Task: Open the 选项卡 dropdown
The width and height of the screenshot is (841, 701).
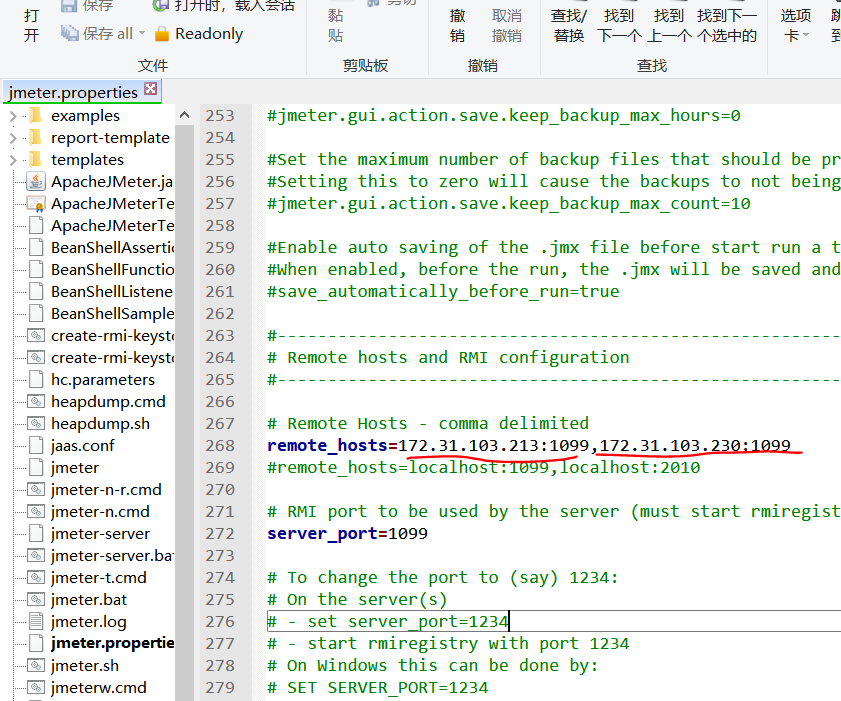Action: tap(796, 25)
